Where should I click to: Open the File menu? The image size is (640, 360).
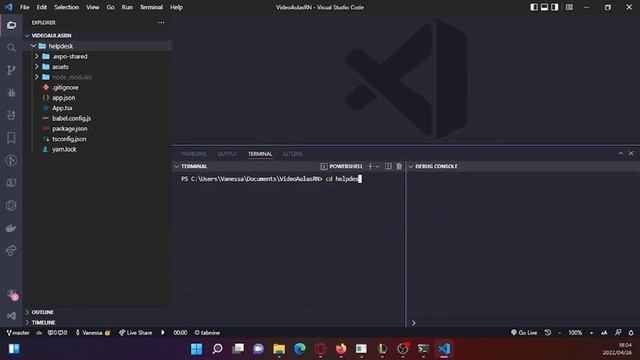coord(24,7)
